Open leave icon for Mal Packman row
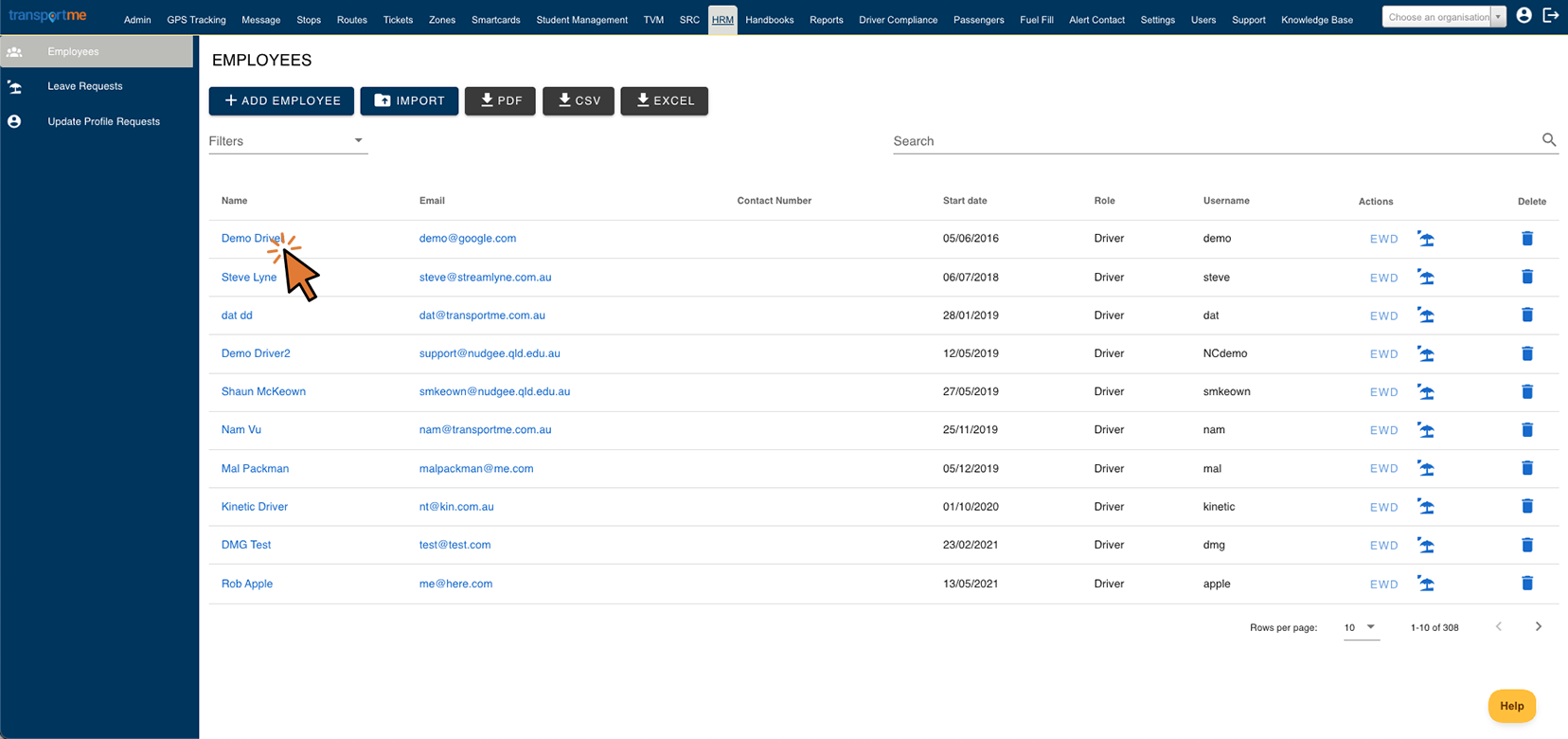Viewport: 1568px width, 739px height. click(x=1426, y=469)
